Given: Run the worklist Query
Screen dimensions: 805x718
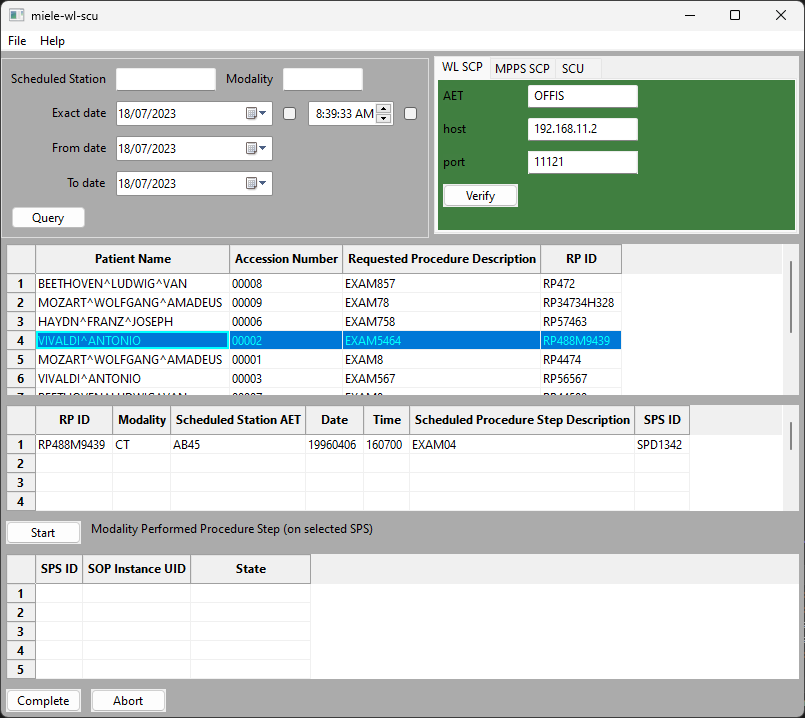Looking at the screenshot, I should click(x=47, y=217).
